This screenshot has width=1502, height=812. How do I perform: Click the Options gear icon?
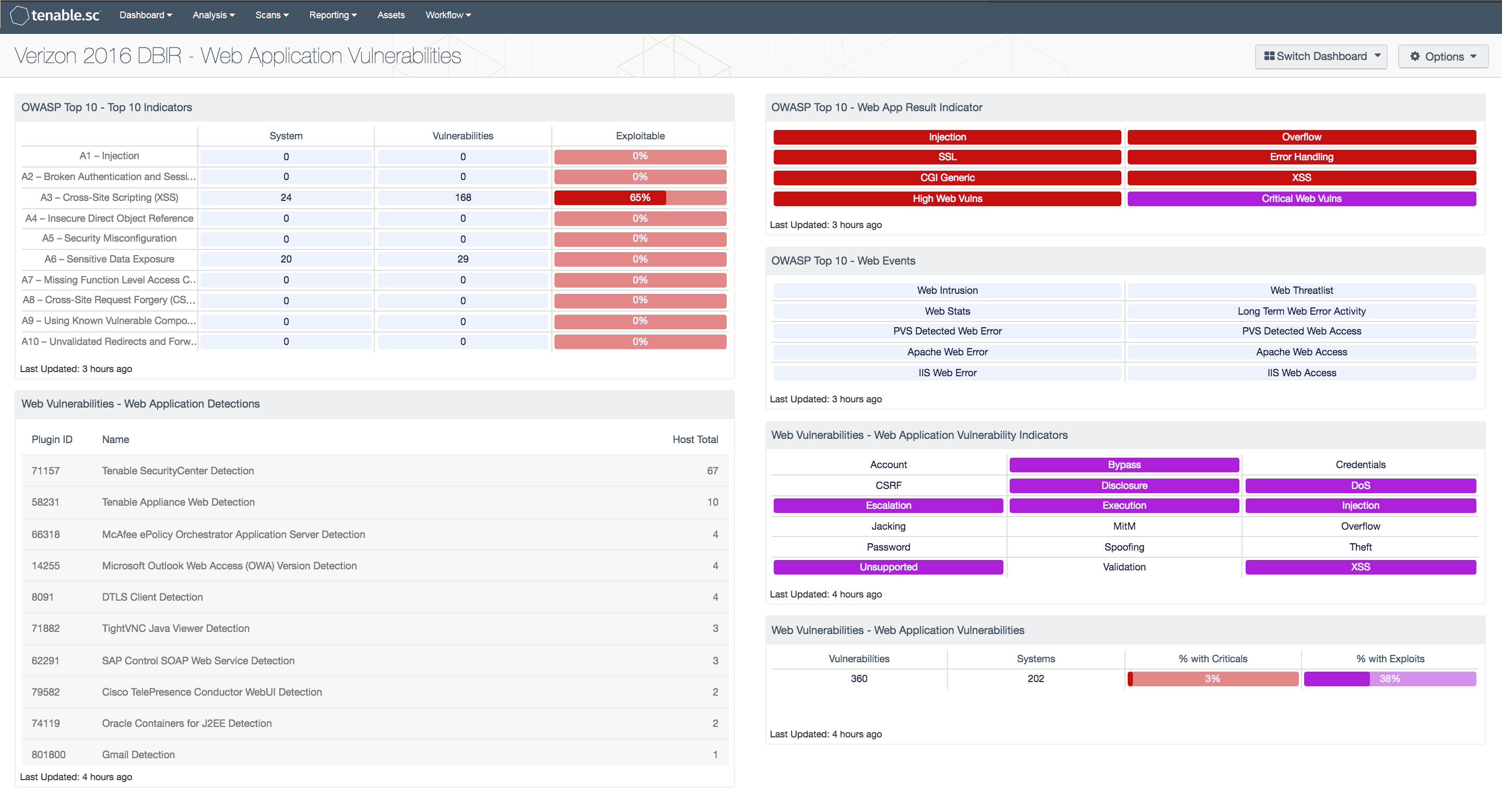click(x=1414, y=56)
